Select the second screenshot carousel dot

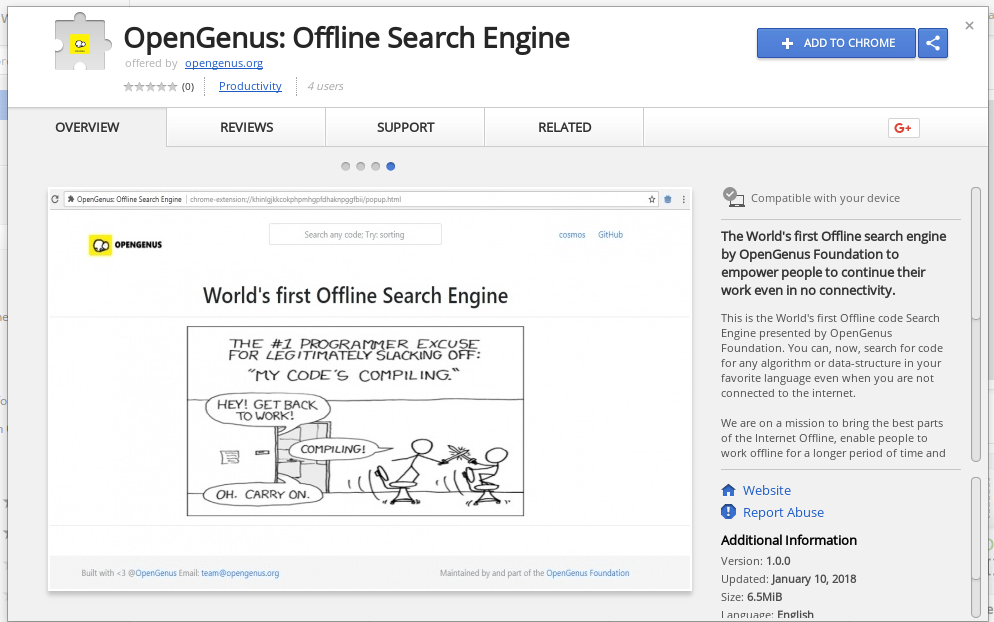point(361,166)
